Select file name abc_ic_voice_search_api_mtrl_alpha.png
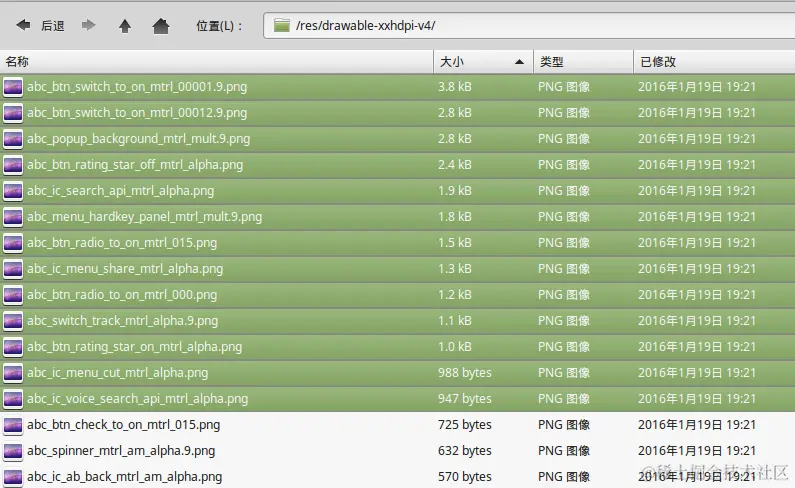This screenshot has width=795, height=488. [137, 399]
